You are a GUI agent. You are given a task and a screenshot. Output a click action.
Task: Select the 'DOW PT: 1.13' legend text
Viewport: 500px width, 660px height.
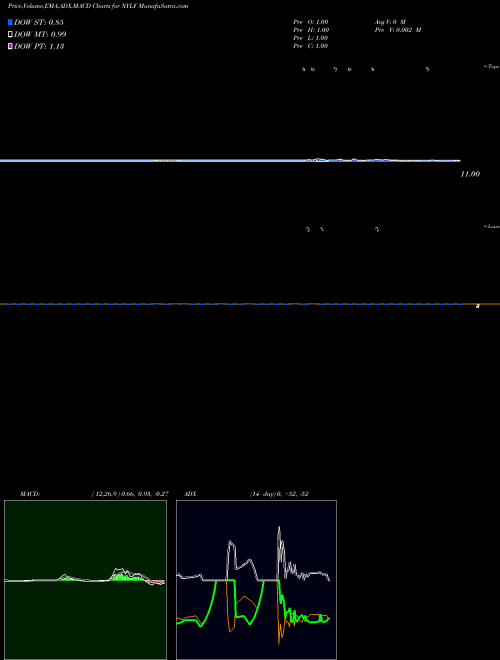point(39,46)
